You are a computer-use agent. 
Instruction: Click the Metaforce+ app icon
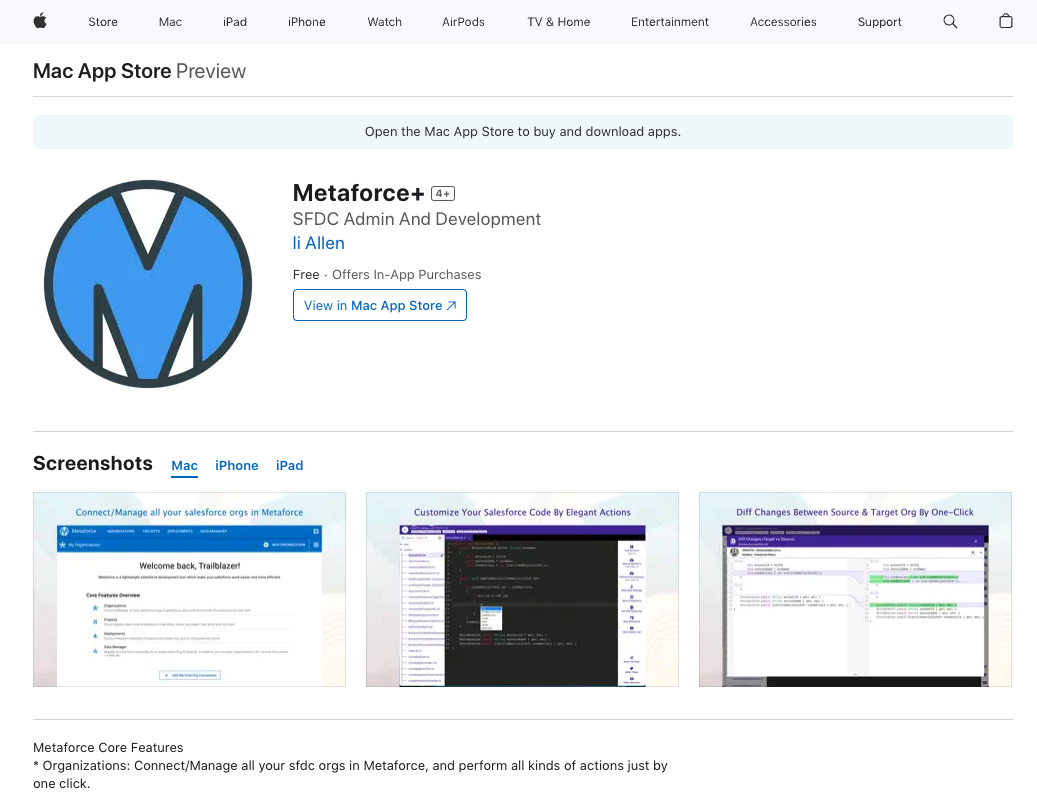148,284
